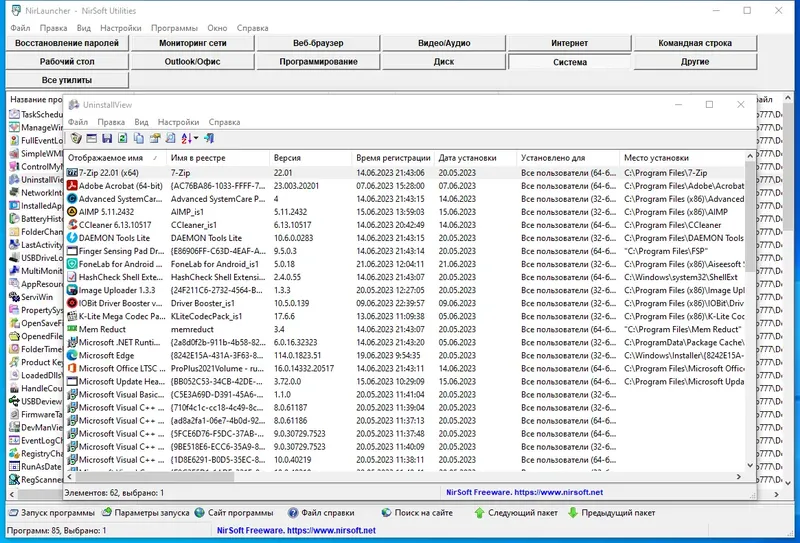Open nirsoft.net link in UninstallView status bar
Image resolution: width=800 pixels, height=543 pixels.
tap(559, 492)
